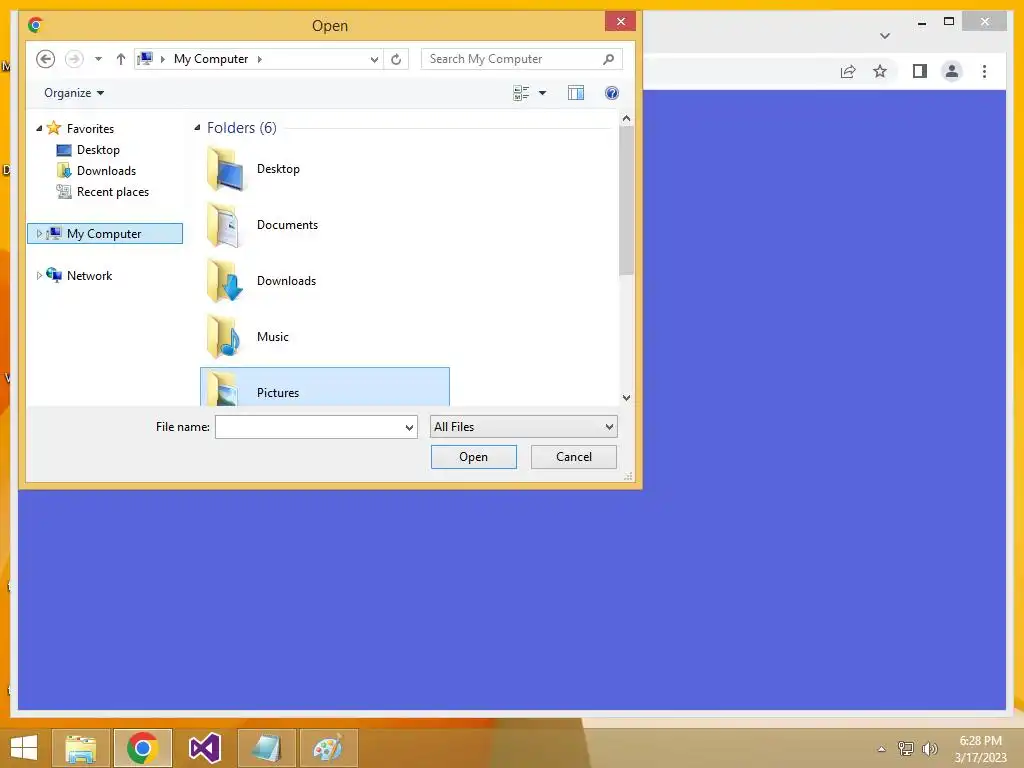Select the Music folder icon

point(225,336)
